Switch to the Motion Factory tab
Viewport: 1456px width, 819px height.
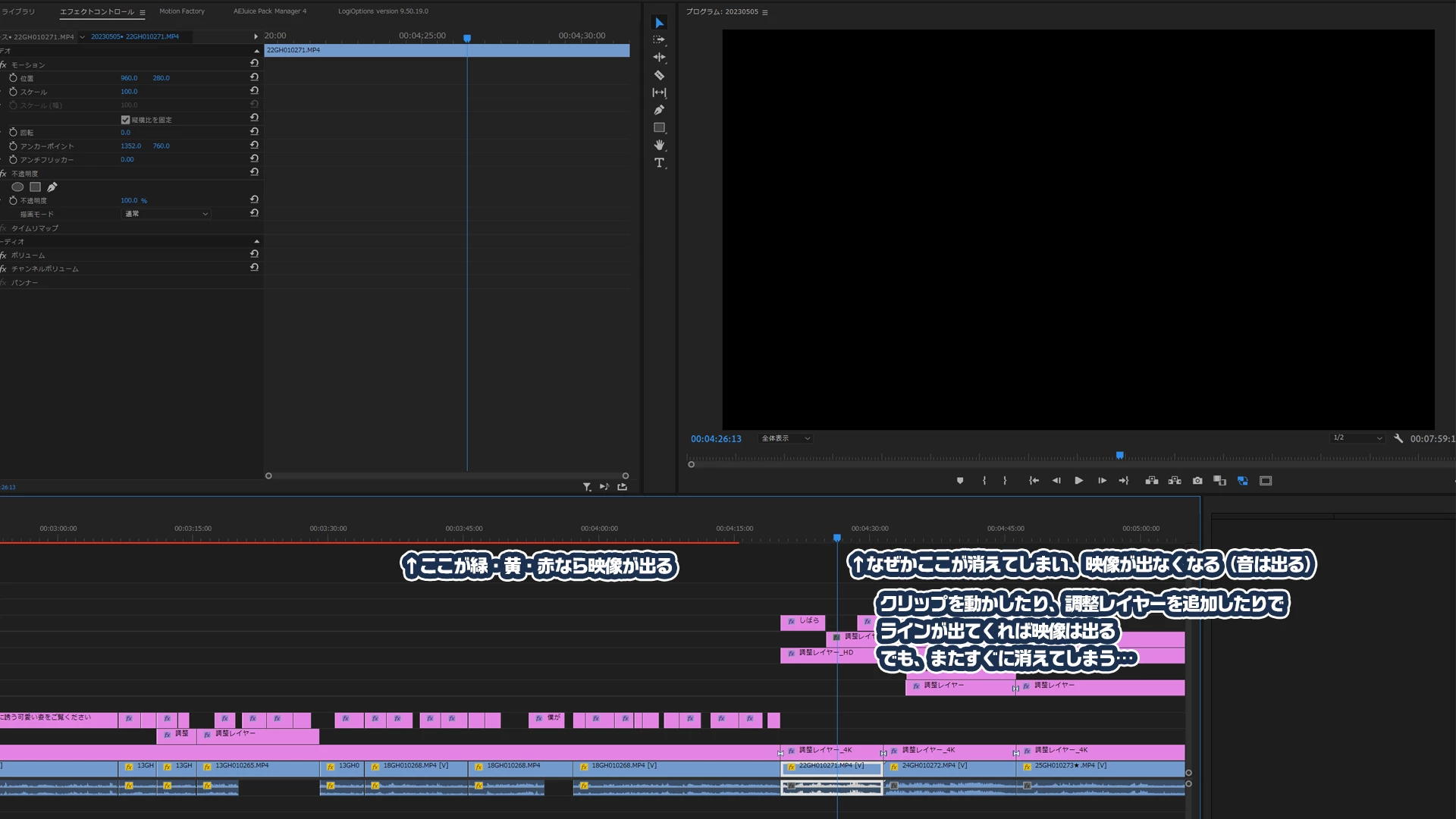tap(182, 11)
